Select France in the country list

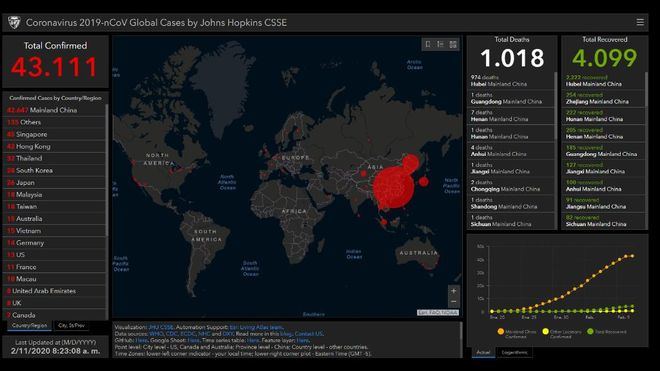(54, 267)
